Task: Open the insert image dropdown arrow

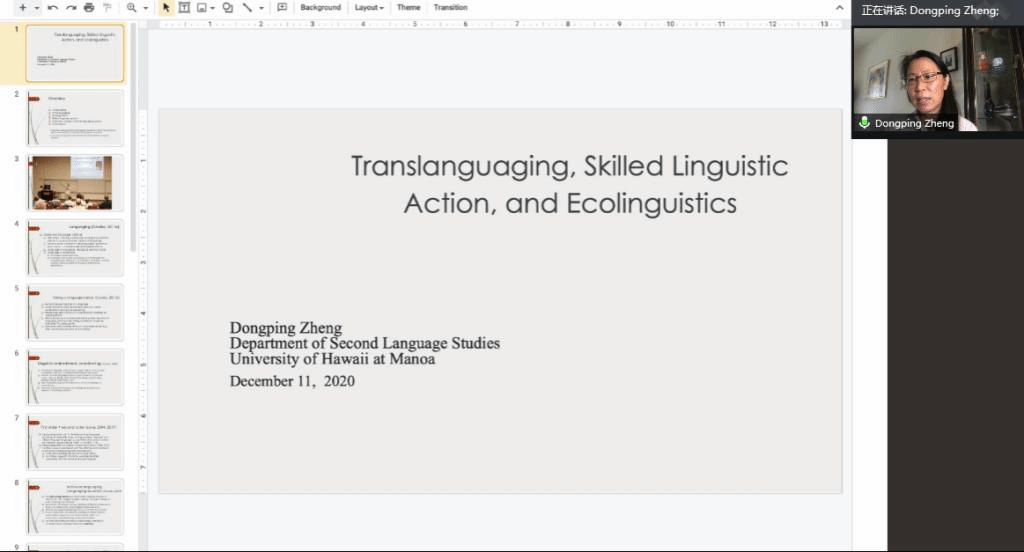Action: tap(212, 8)
